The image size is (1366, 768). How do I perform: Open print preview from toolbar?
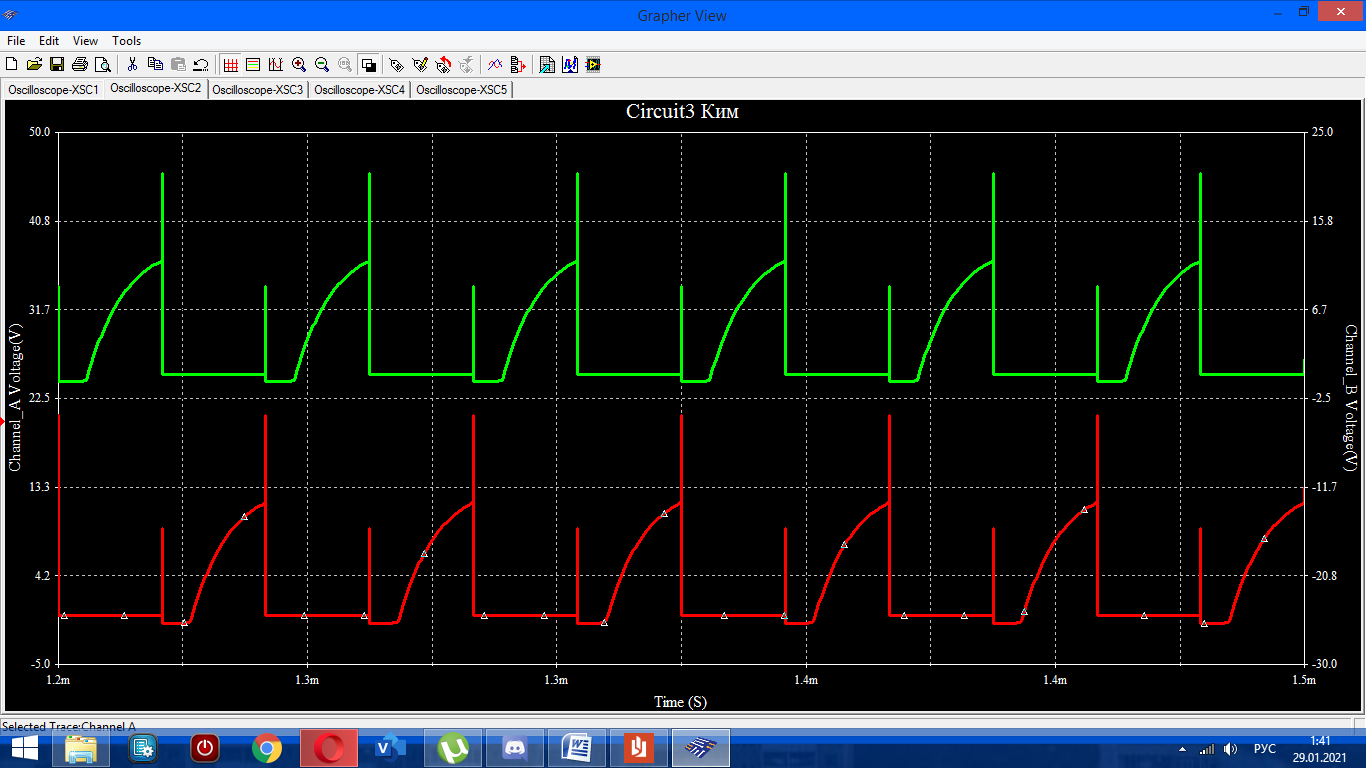click(103, 65)
